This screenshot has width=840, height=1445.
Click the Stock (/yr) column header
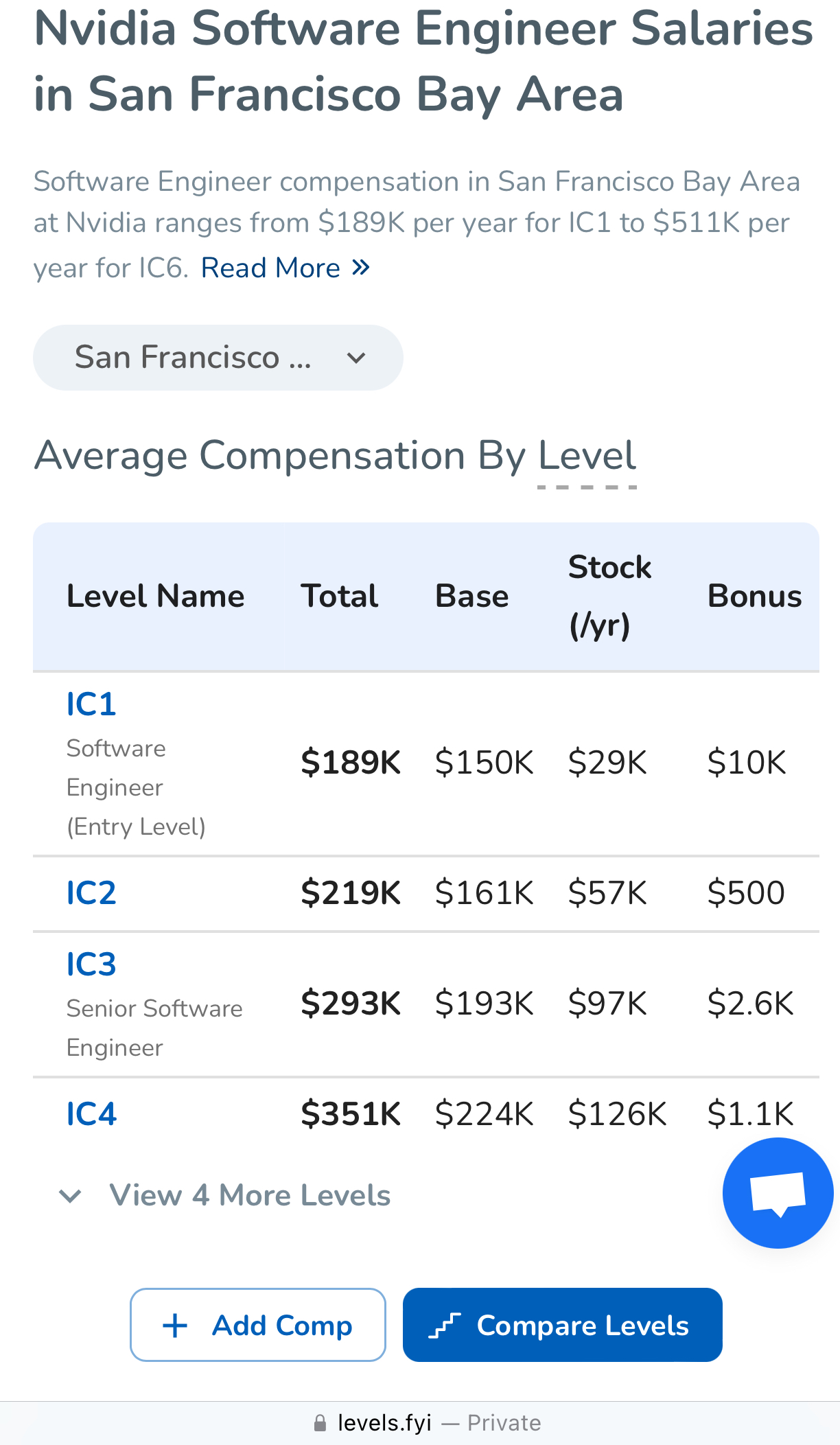click(x=609, y=596)
